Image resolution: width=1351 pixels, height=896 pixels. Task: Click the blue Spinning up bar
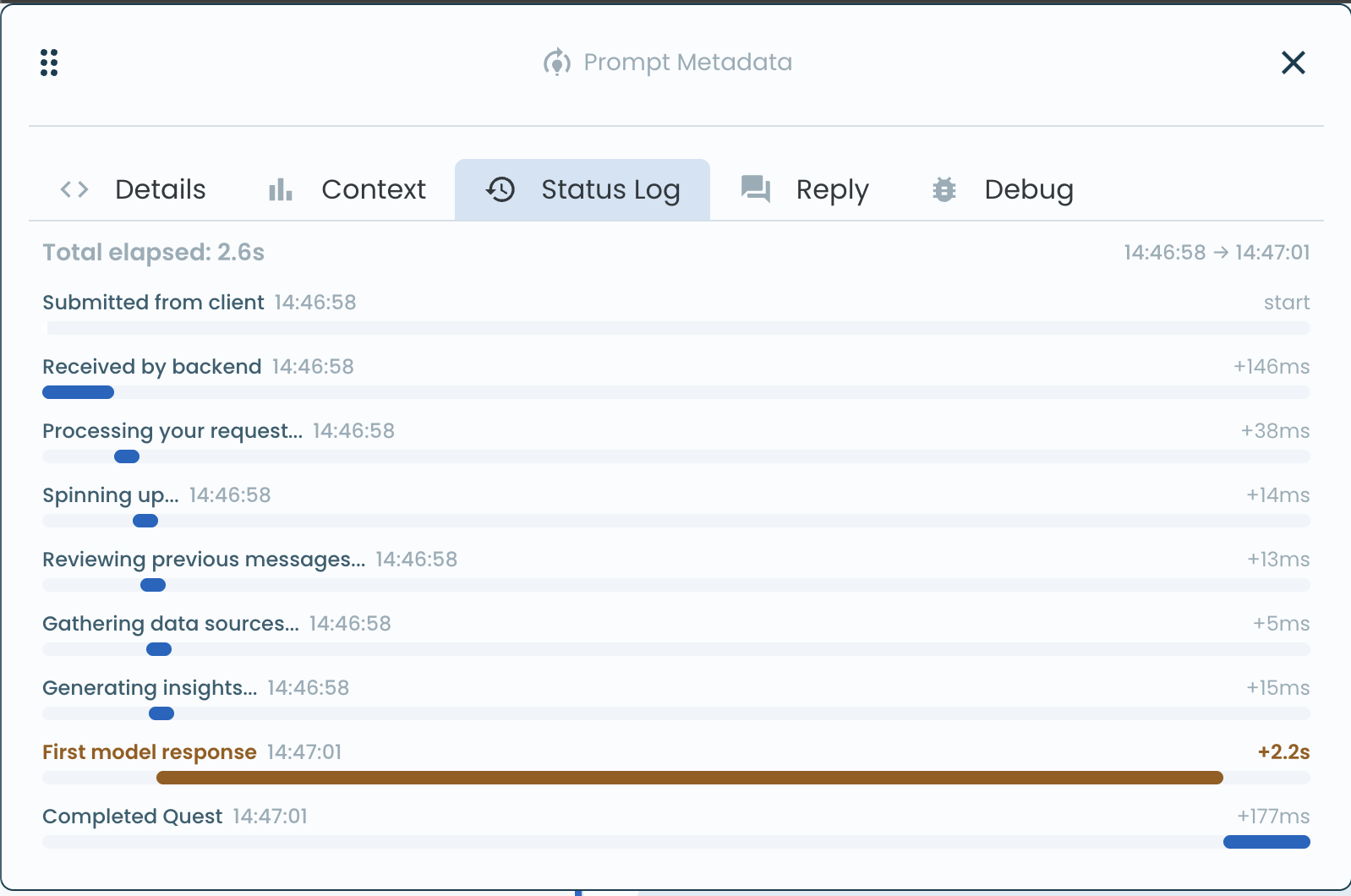point(145,521)
